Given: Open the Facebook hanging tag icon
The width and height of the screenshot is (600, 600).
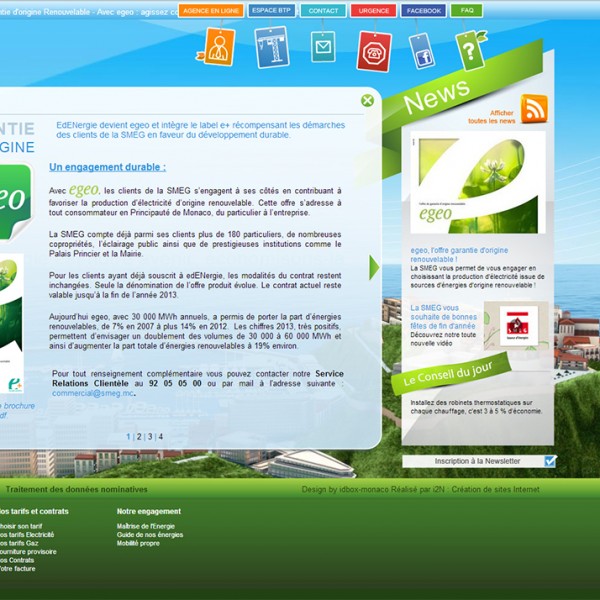Looking at the screenshot, I should (422, 50).
